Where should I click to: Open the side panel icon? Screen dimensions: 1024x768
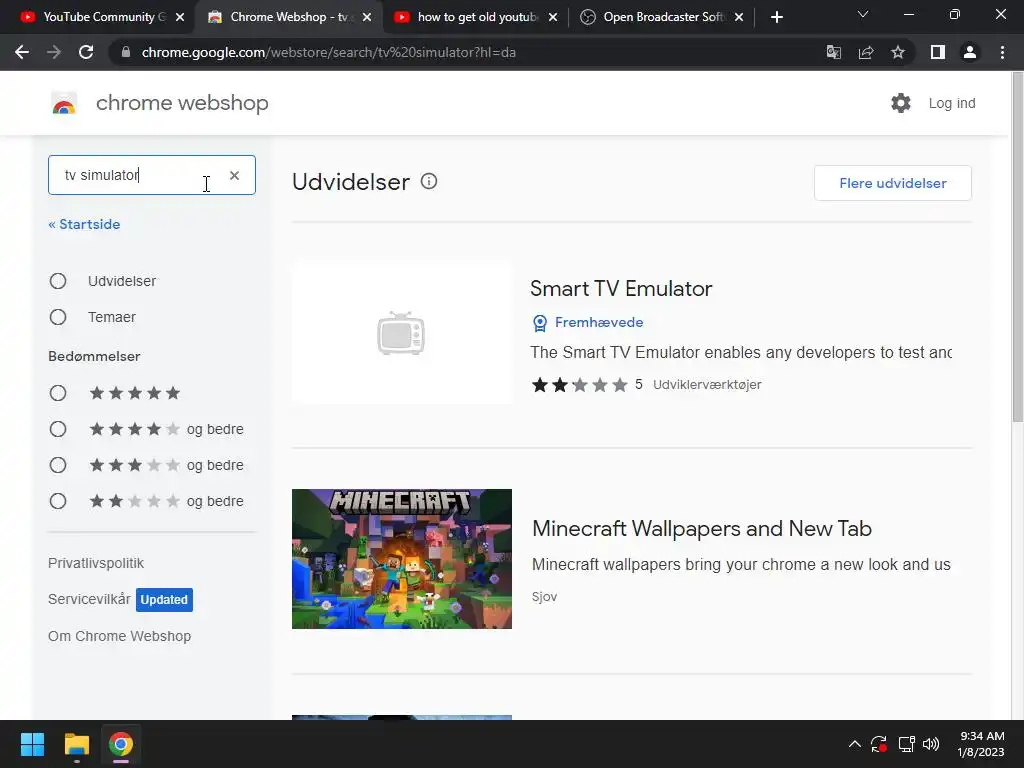coord(938,52)
